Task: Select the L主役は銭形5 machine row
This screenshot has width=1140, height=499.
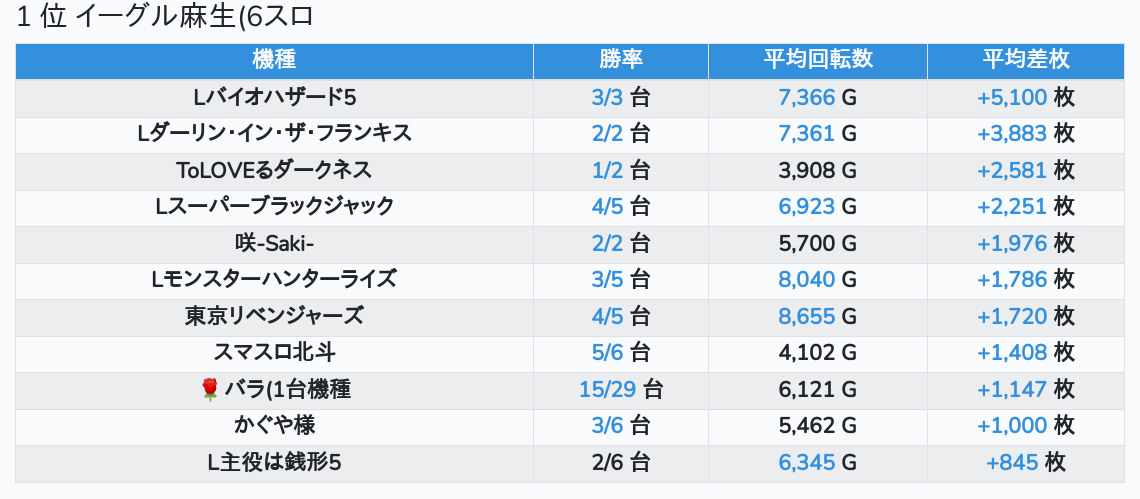Action: pyautogui.click(x=274, y=462)
